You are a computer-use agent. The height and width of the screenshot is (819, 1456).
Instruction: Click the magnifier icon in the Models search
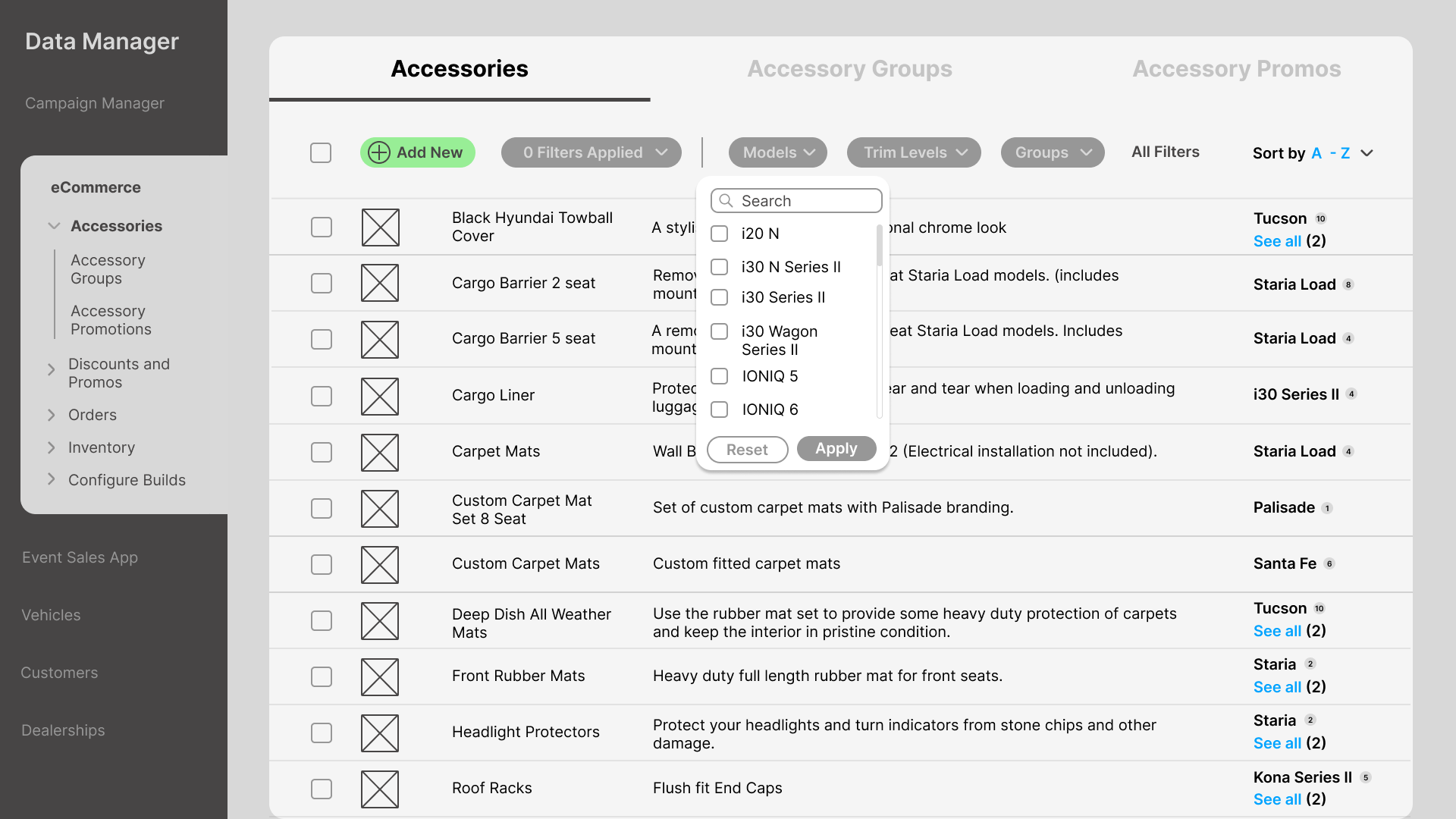(726, 201)
